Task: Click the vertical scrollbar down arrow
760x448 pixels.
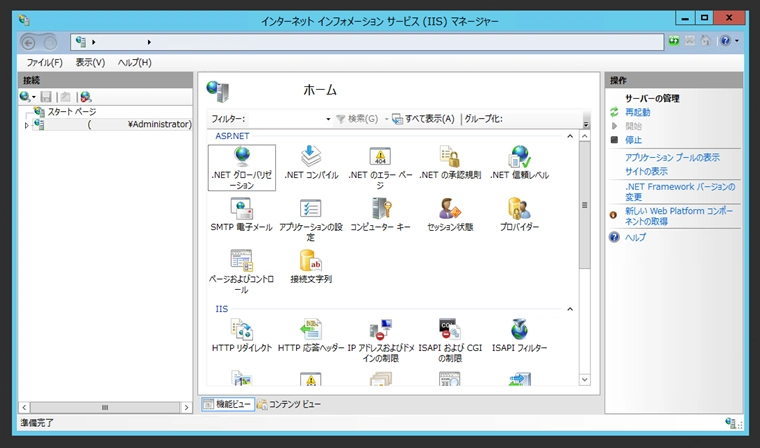Action: coord(585,380)
